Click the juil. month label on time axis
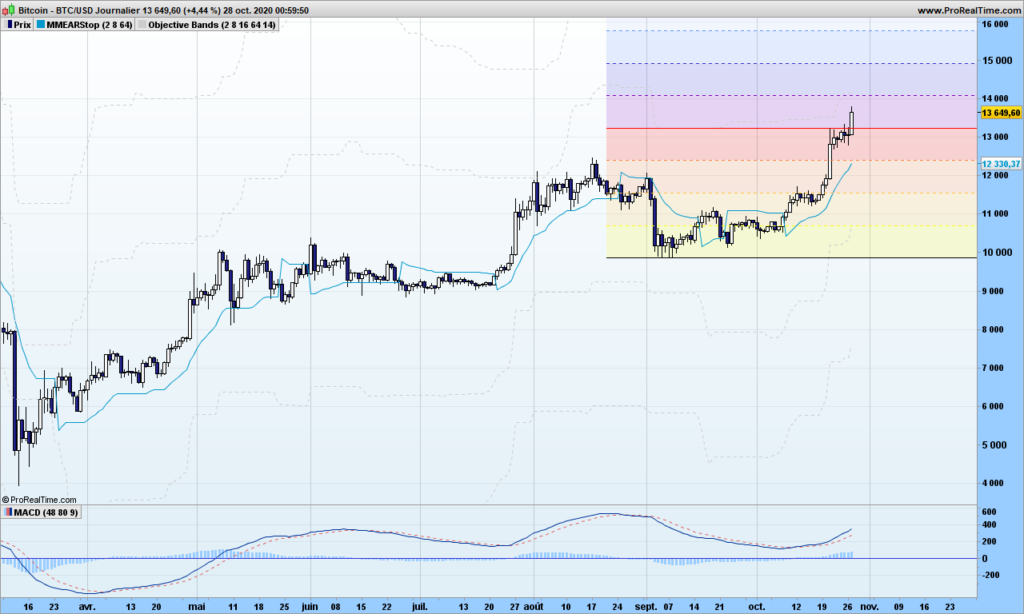Image resolution: width=1024 pixels, height=614 pixels. click(420, 607)
